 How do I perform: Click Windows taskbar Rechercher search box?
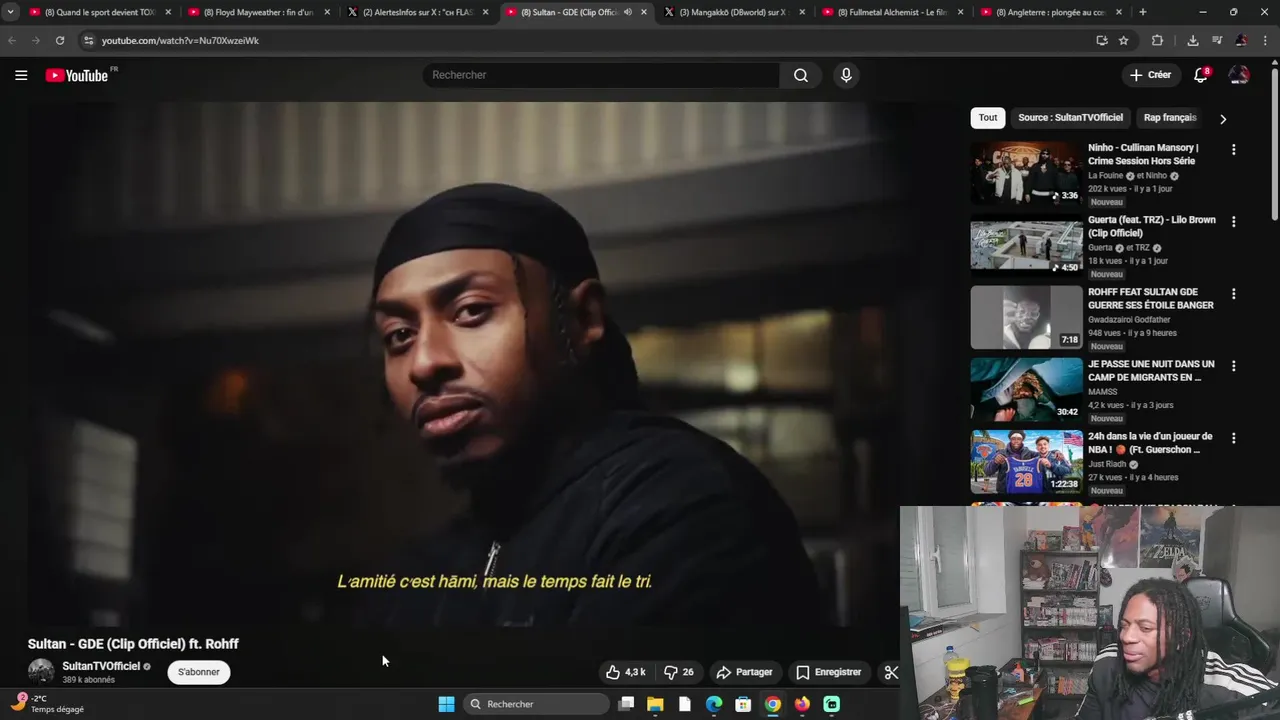(x=537, y=704)
